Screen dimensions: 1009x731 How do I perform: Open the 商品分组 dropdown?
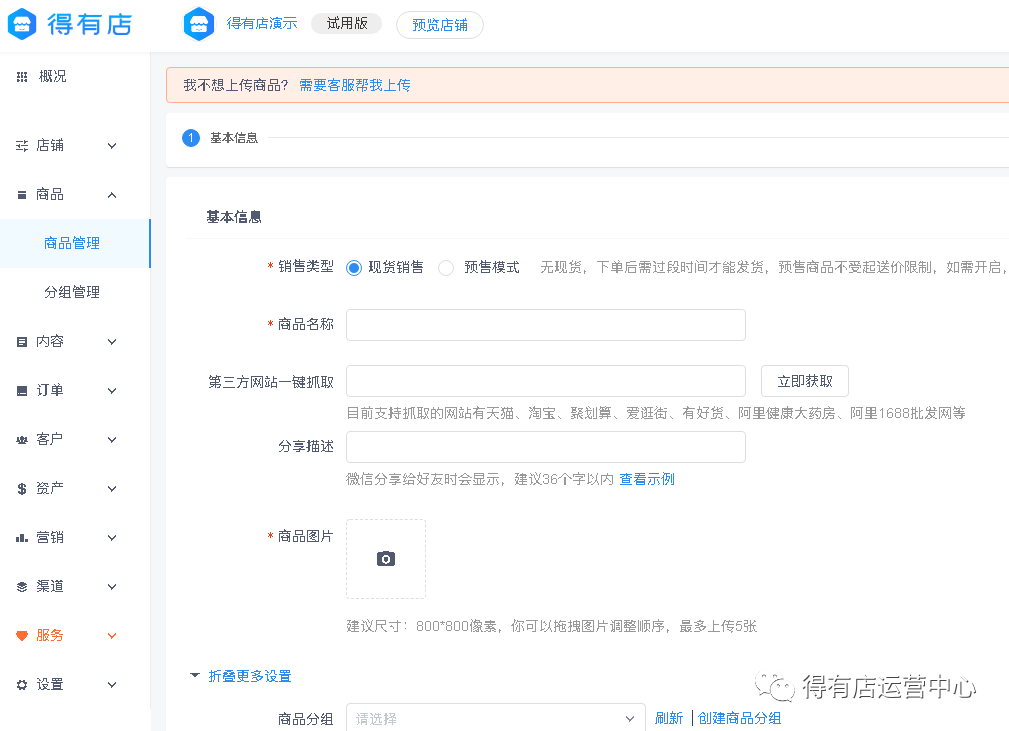point(495,718)
